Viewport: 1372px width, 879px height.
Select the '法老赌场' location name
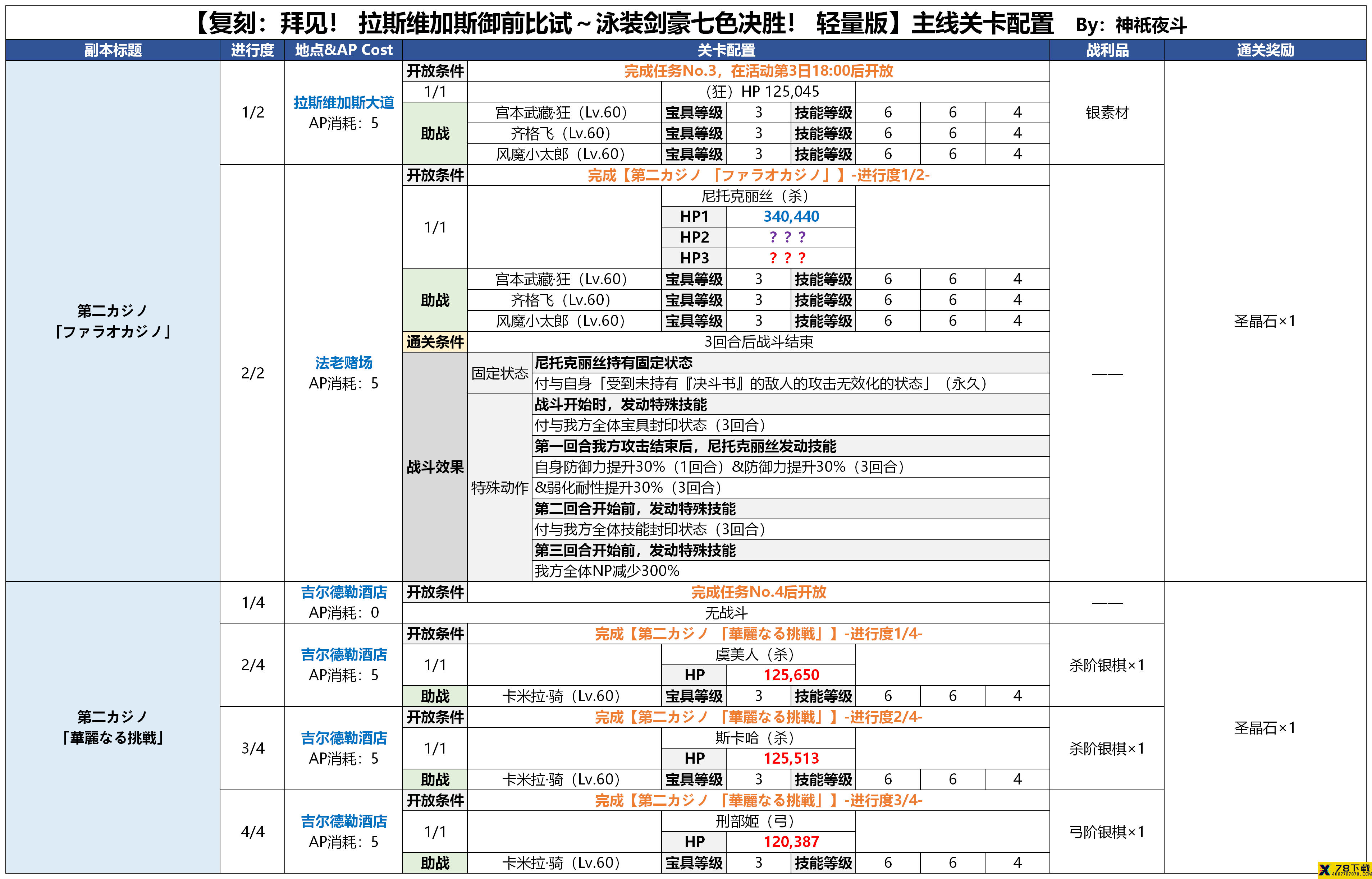click(x=344, y=363)
